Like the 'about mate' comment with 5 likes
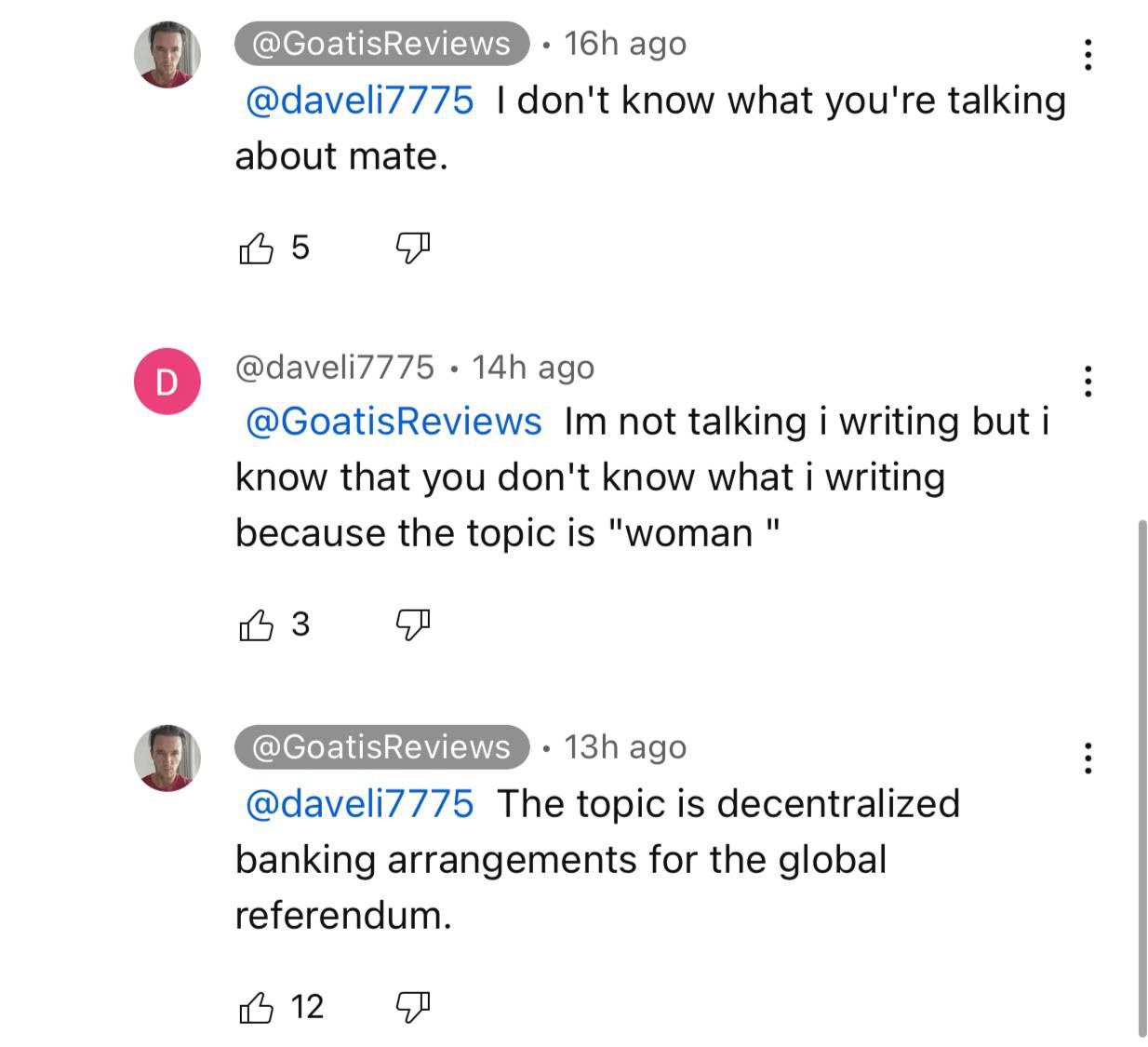 point(257,248)
